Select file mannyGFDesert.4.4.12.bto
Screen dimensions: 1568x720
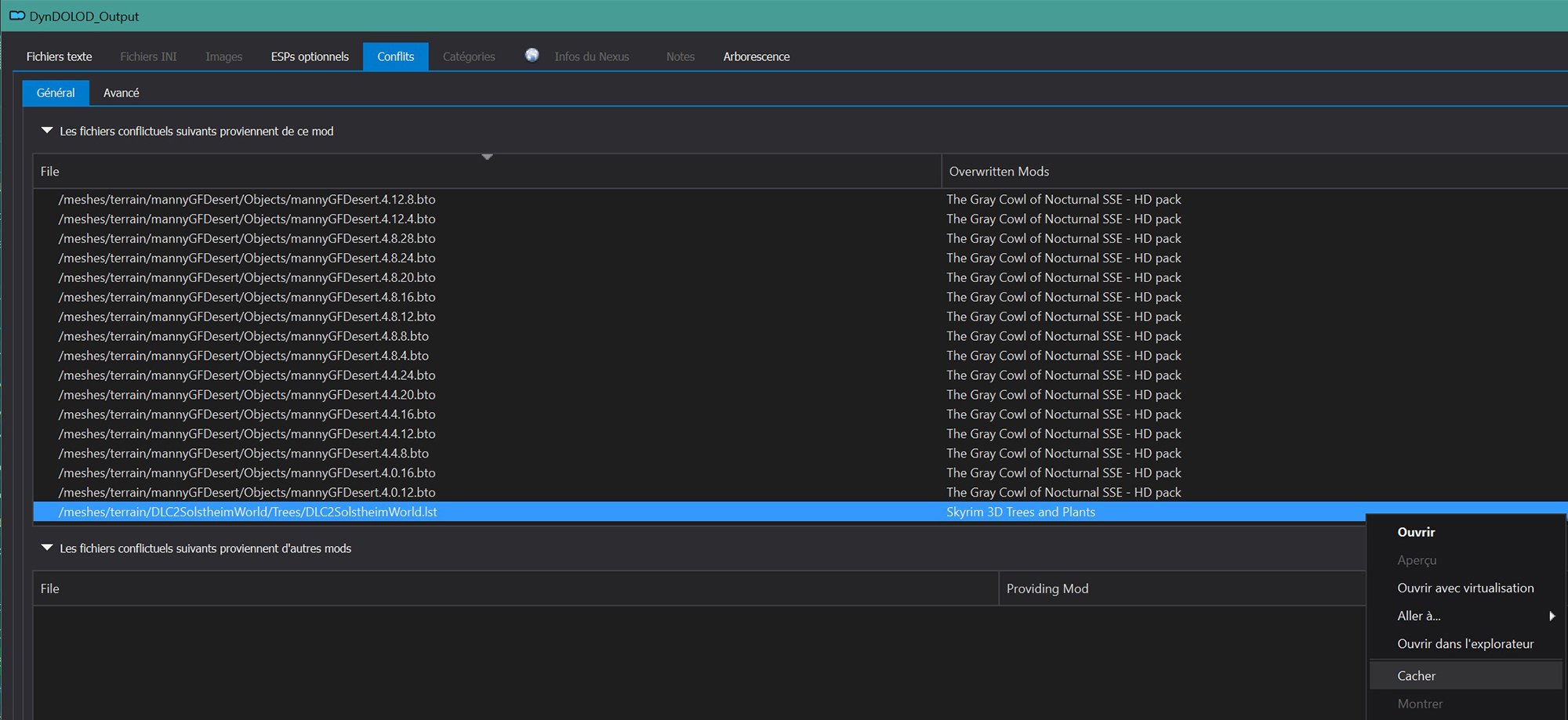tap(247, 434)
